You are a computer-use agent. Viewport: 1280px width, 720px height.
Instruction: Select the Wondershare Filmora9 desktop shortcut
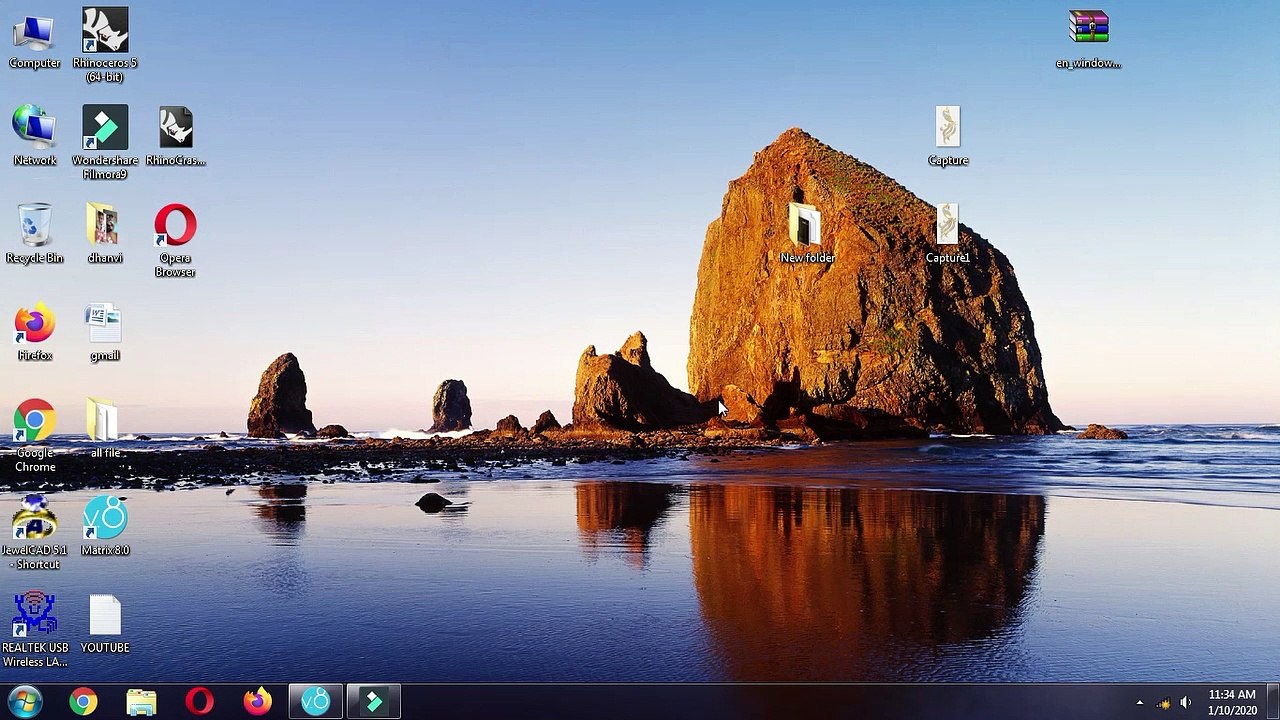[105, 142]
